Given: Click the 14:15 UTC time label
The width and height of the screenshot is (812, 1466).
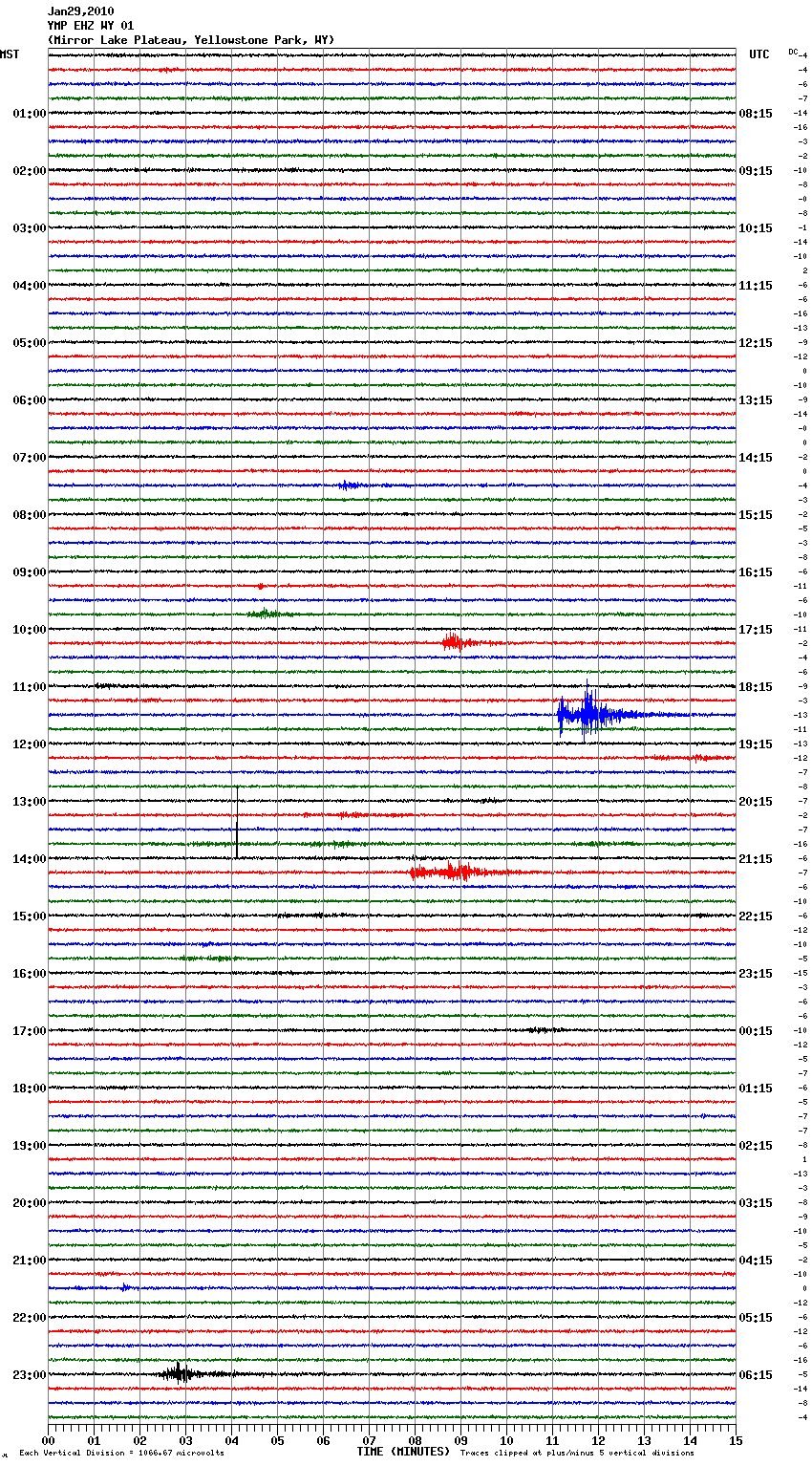Looking at the screenshot, I should 756,458.
